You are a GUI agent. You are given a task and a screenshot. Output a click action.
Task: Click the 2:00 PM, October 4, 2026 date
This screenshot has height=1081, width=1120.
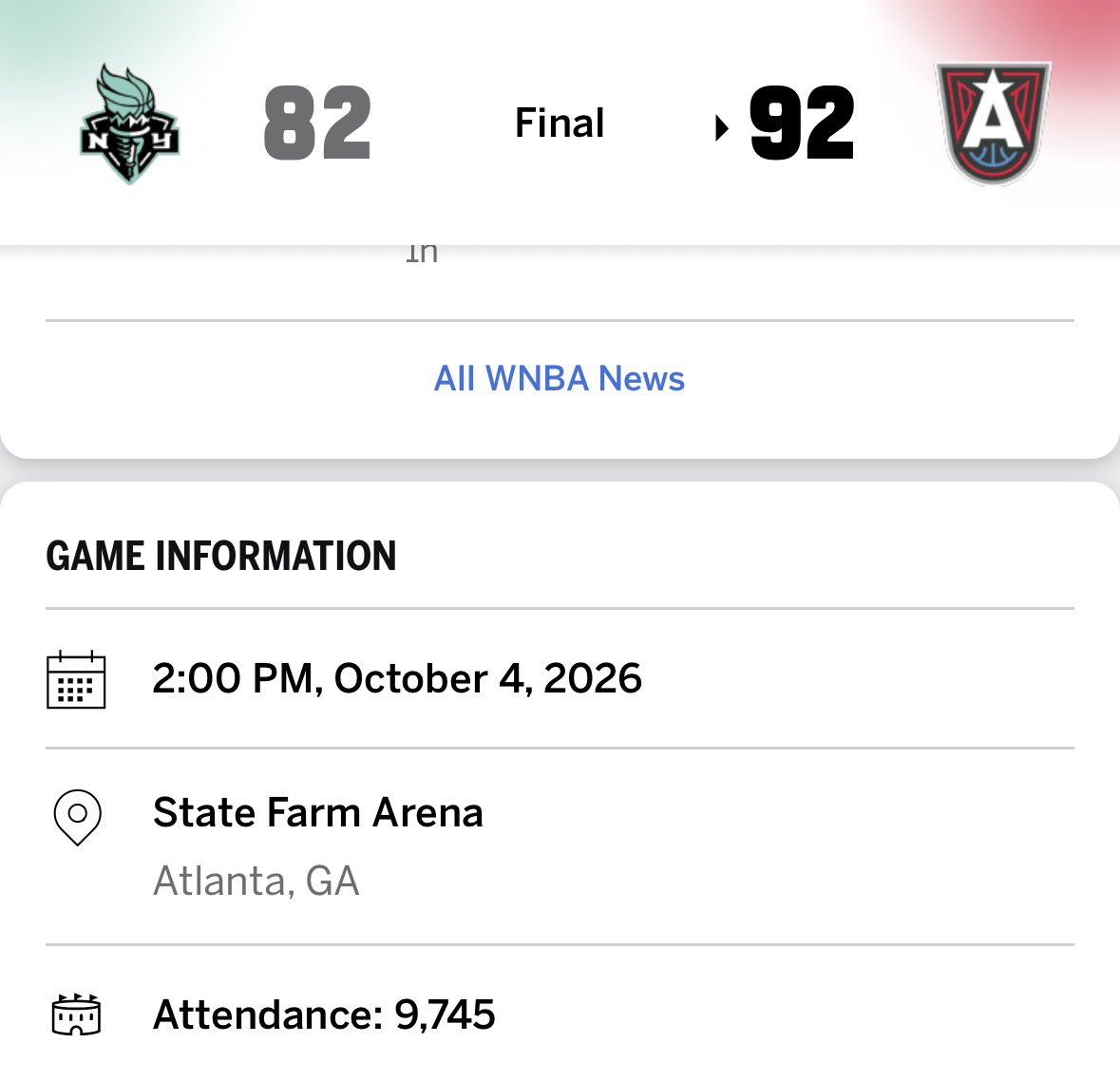coord(397,678)
